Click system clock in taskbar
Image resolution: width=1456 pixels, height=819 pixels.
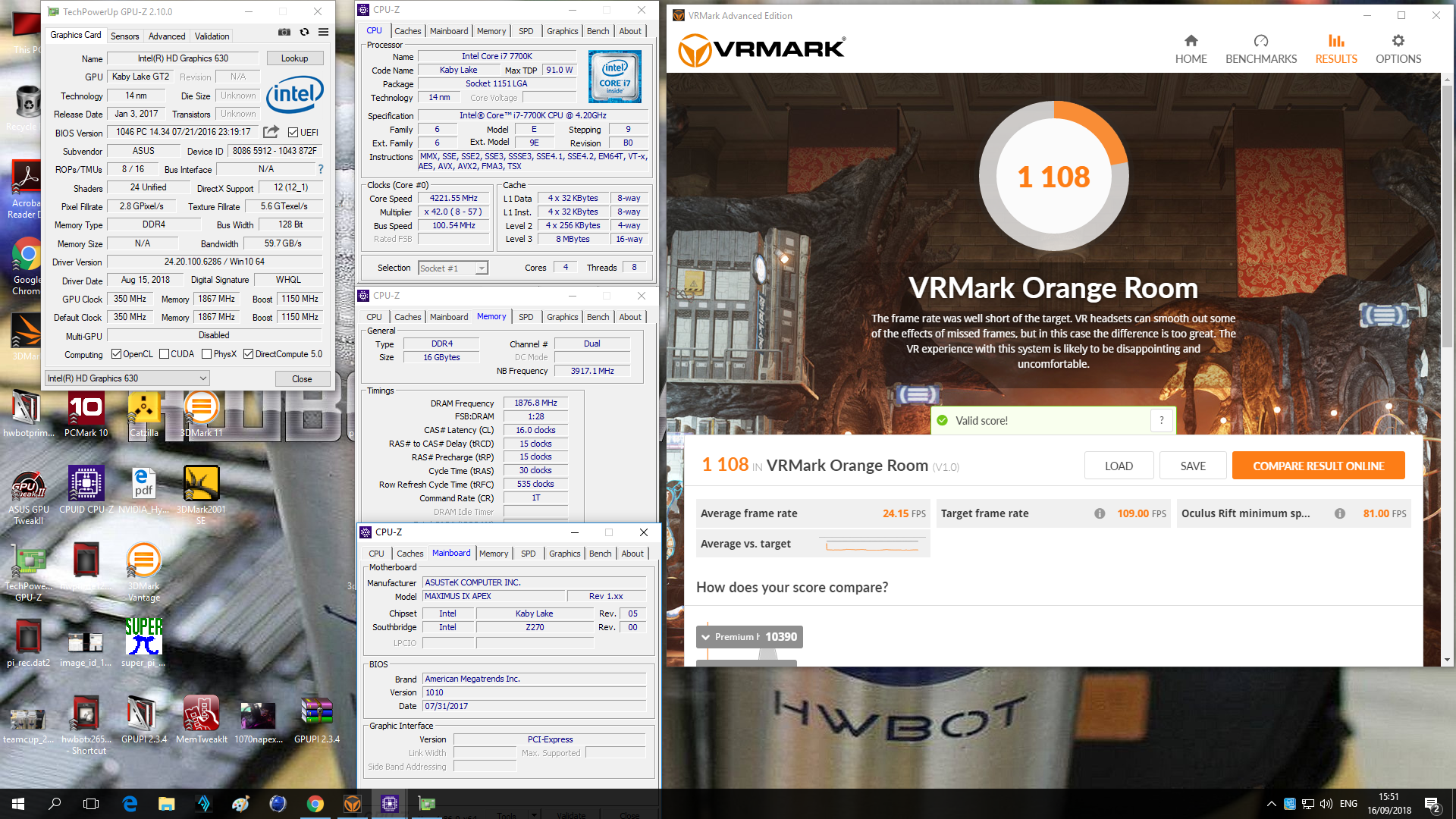click(1389, 804)
